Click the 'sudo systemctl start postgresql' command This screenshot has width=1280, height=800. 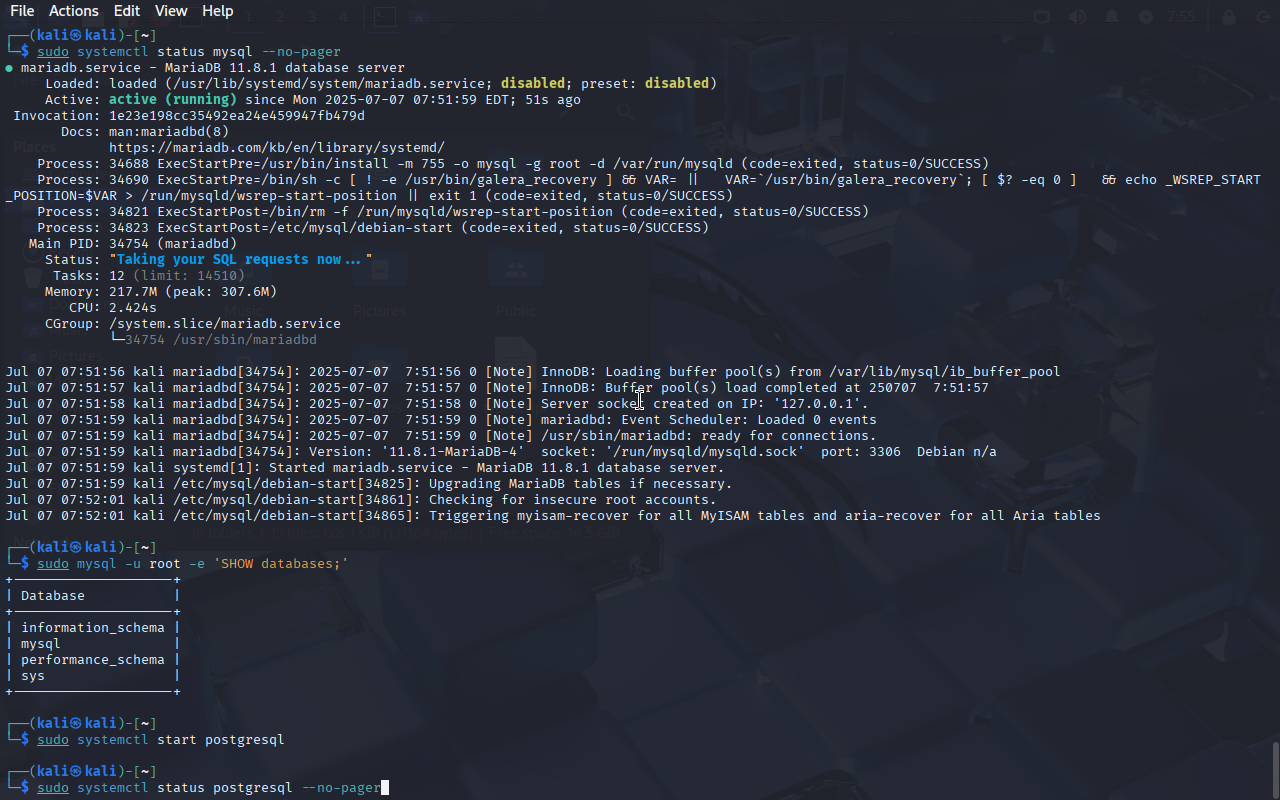(161, 740)
